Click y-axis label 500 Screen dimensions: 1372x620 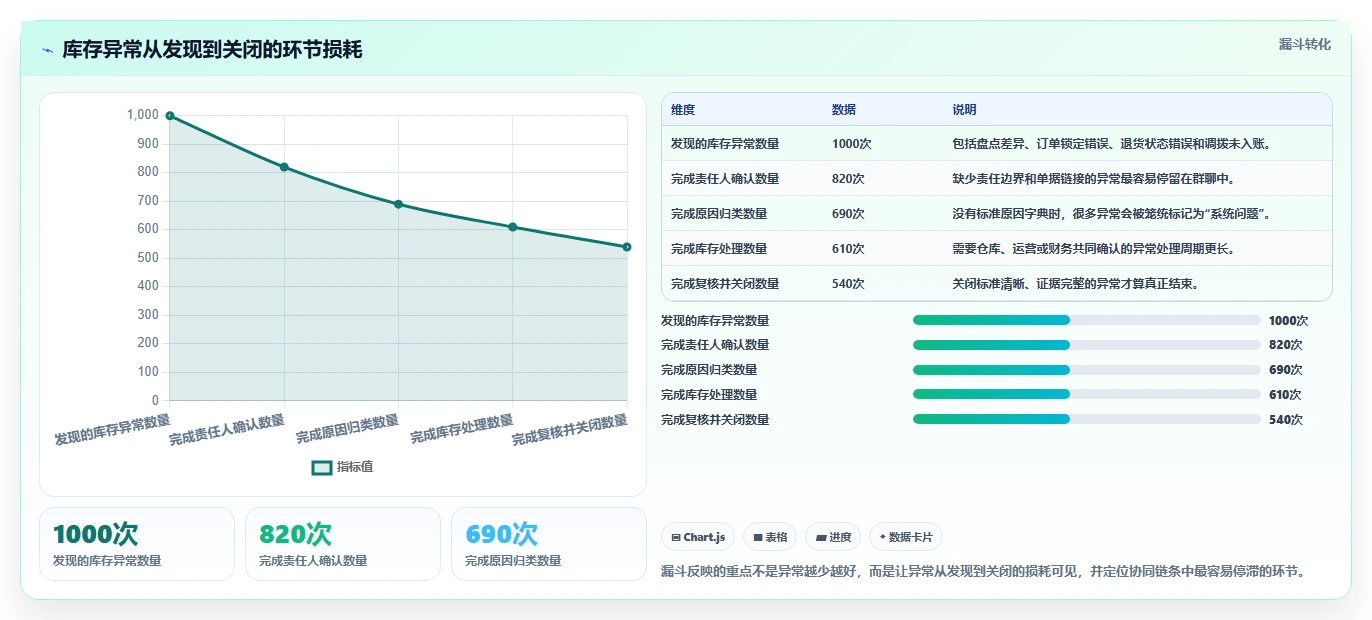coord(148,258)
